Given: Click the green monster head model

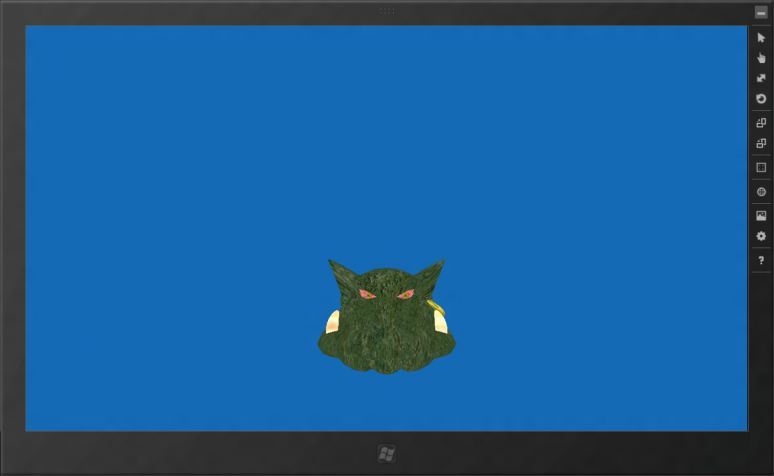Looking at the screenshot, I should [x=387, y=317].
